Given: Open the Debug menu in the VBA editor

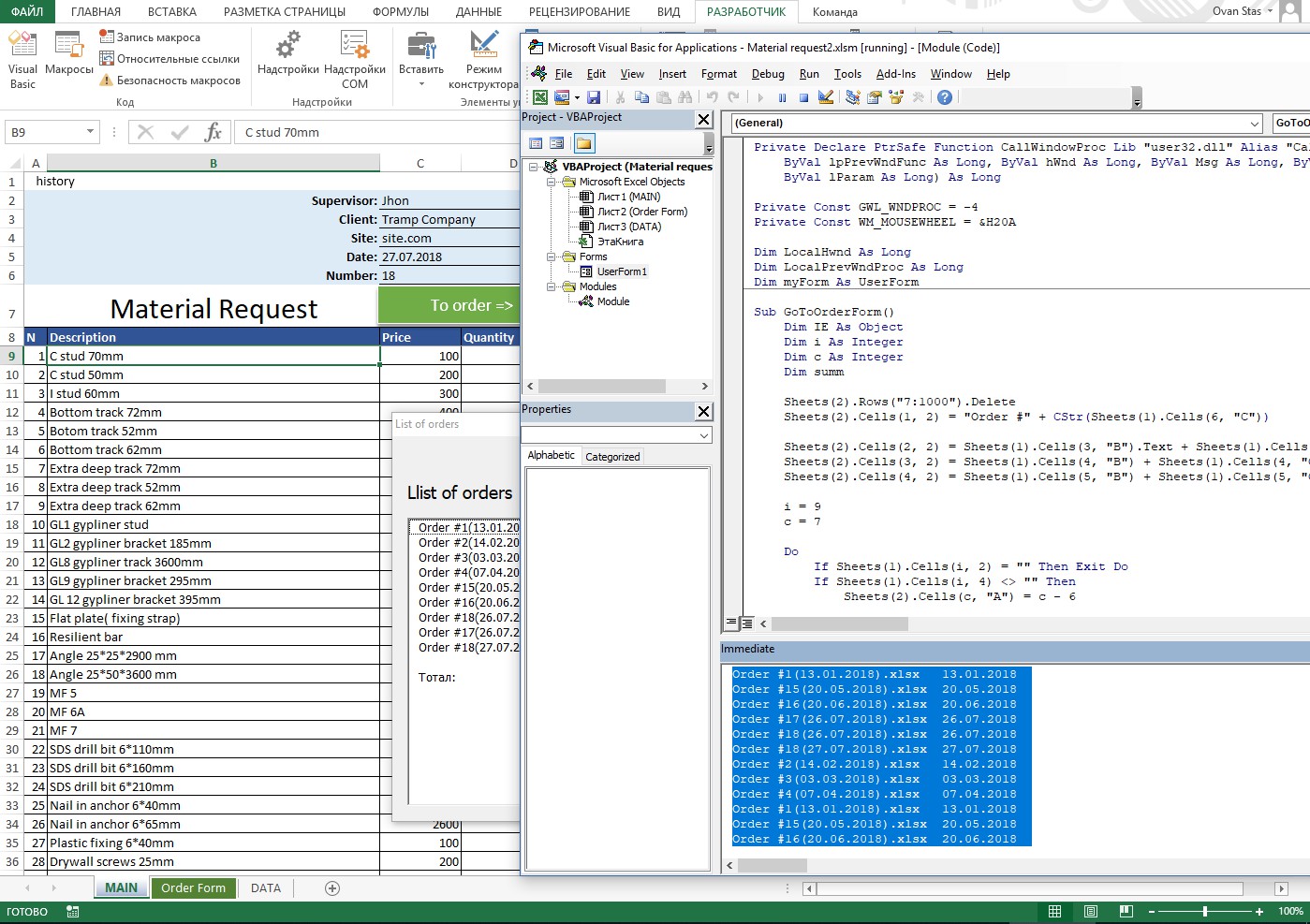Looking at the screenshot, I should click(768, 74).
